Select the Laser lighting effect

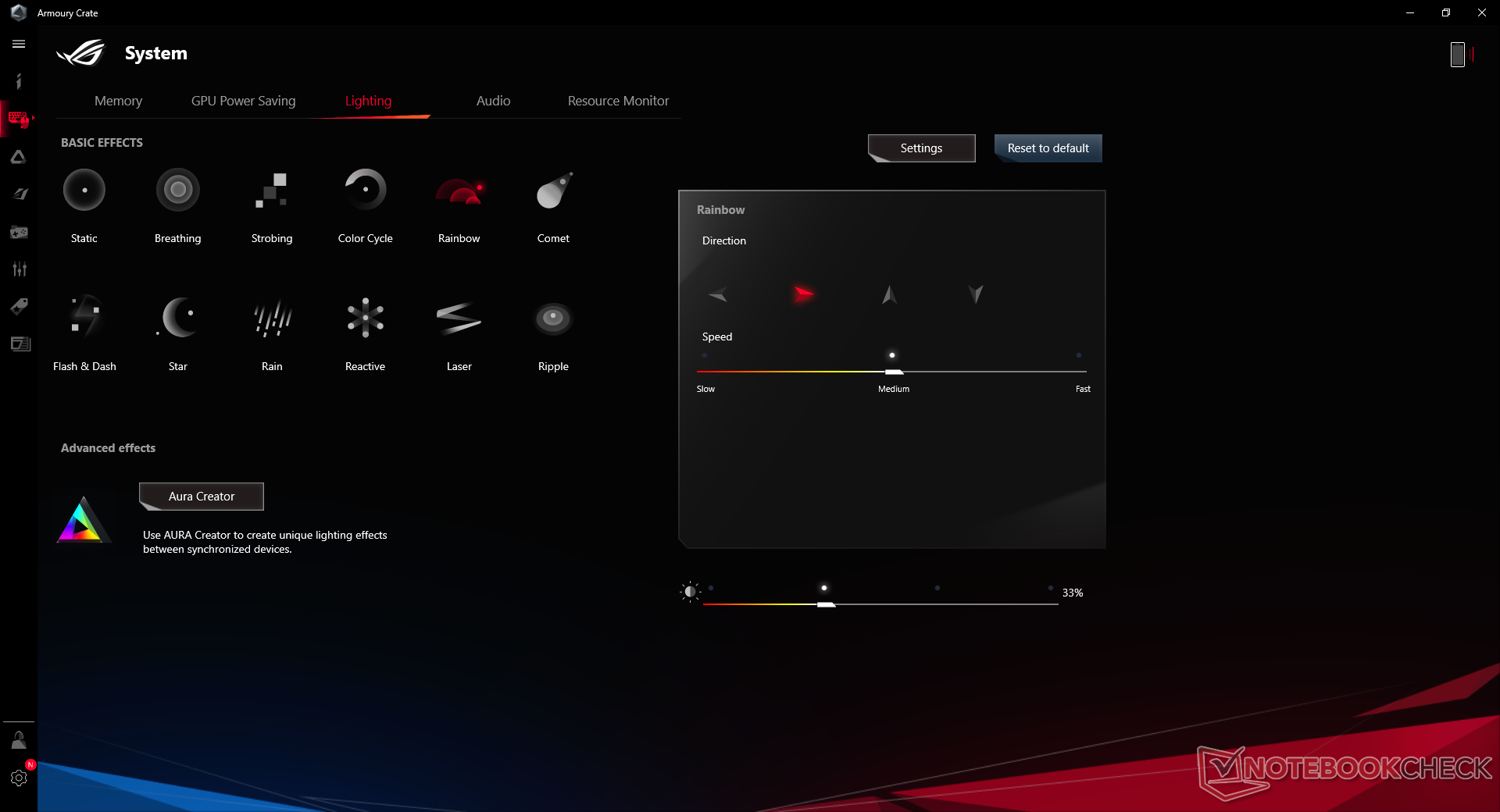[459, 318]
